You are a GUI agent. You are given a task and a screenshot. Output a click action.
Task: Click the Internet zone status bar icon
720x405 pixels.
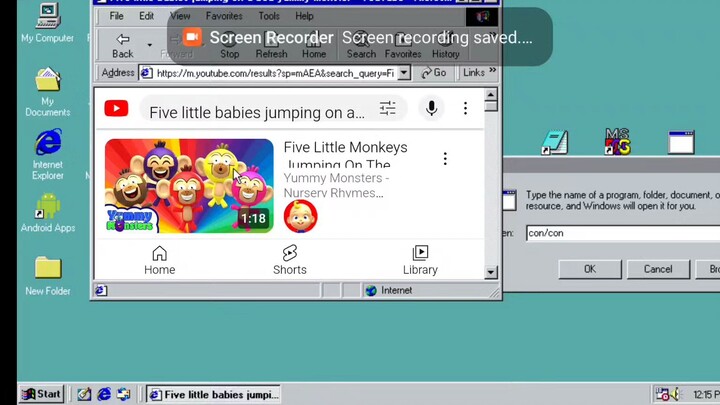[371, 290]
